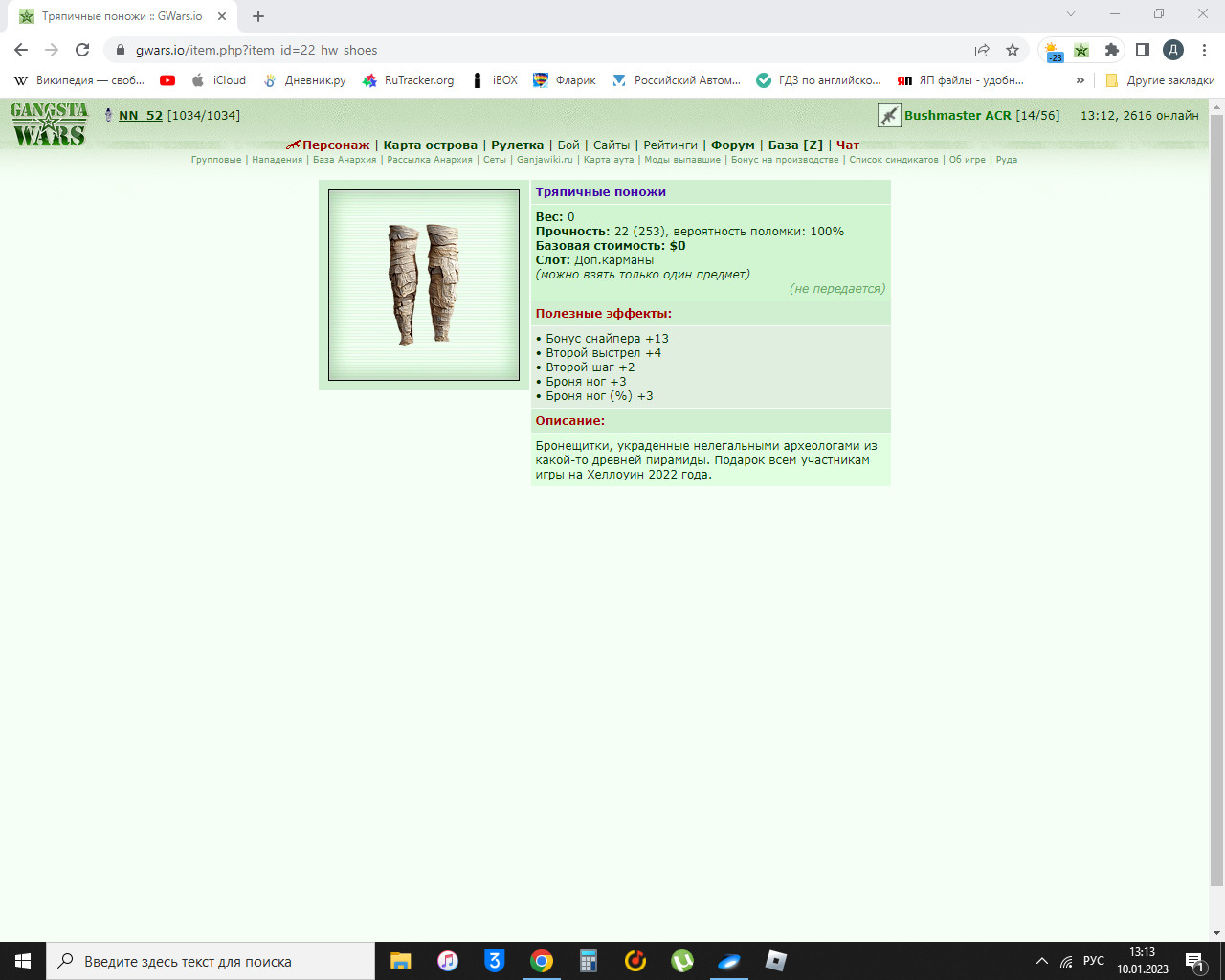Viewport: 1225px width, 980px height.
Task: Open База [Z] menu item
Action: 795,145
